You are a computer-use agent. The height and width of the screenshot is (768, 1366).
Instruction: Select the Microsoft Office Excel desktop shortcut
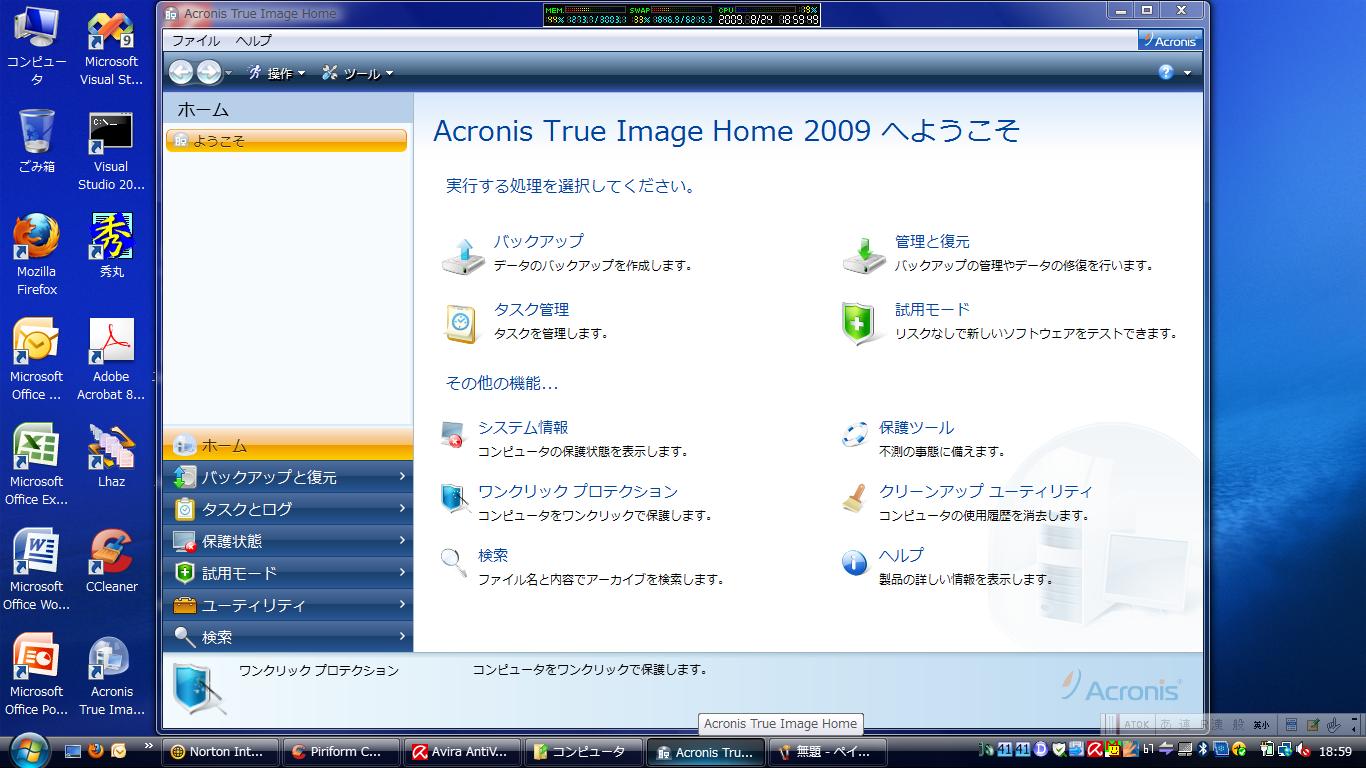(x=37, y=466)
